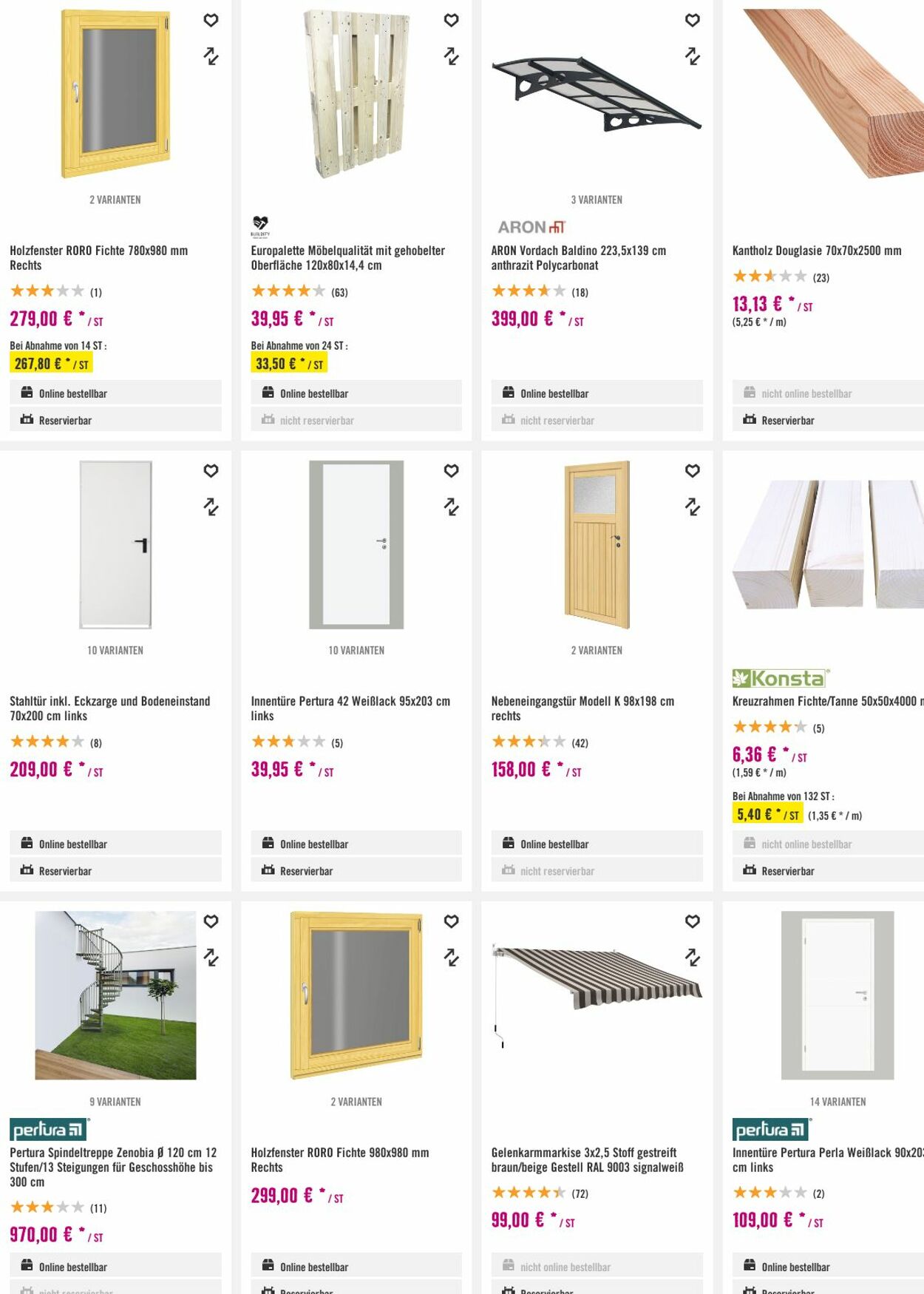The height and width of the screenshot is (1294, 924).
Task: Show 10 Varianten of the Stahltür
Action: pyautogui.click(x=115, y=651)
